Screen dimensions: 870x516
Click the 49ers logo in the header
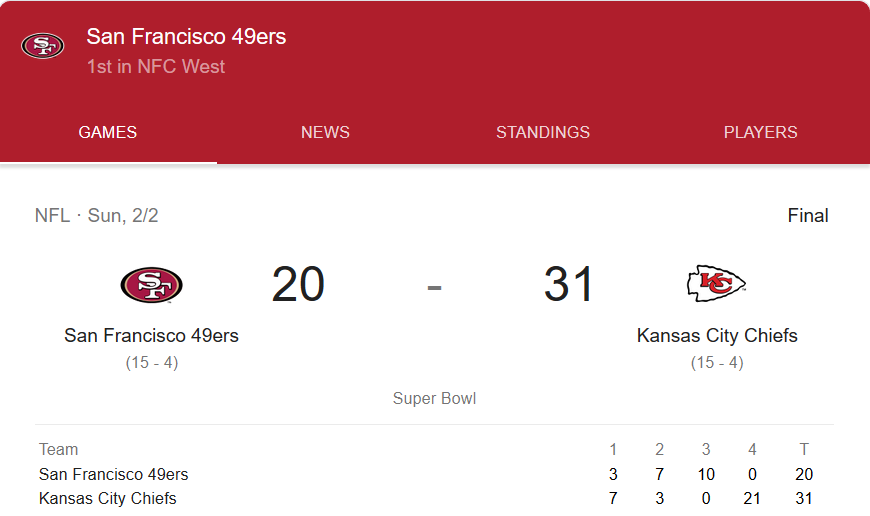[42, 46]
